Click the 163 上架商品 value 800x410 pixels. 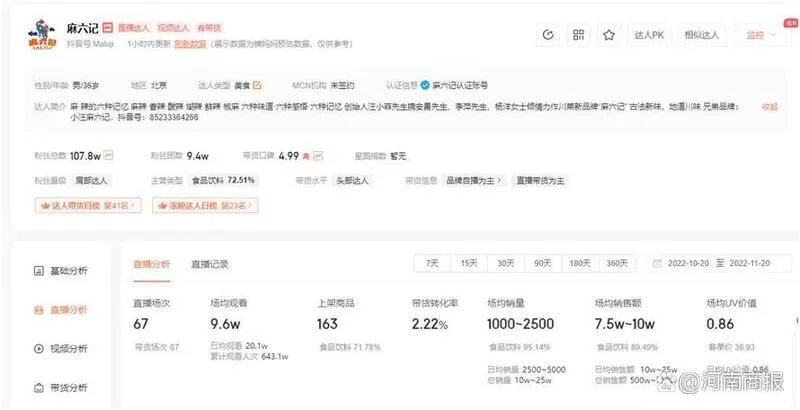click(x=327, y=324)
